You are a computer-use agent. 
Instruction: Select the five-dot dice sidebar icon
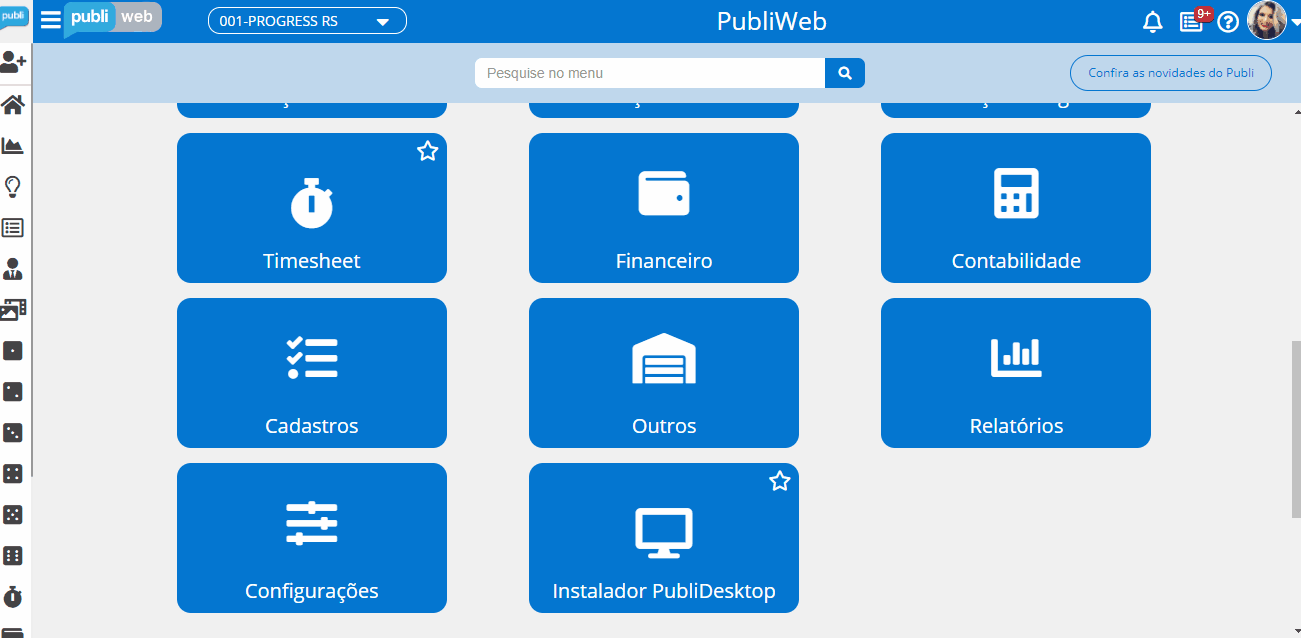pyautogui.click(x=13, y=515)
